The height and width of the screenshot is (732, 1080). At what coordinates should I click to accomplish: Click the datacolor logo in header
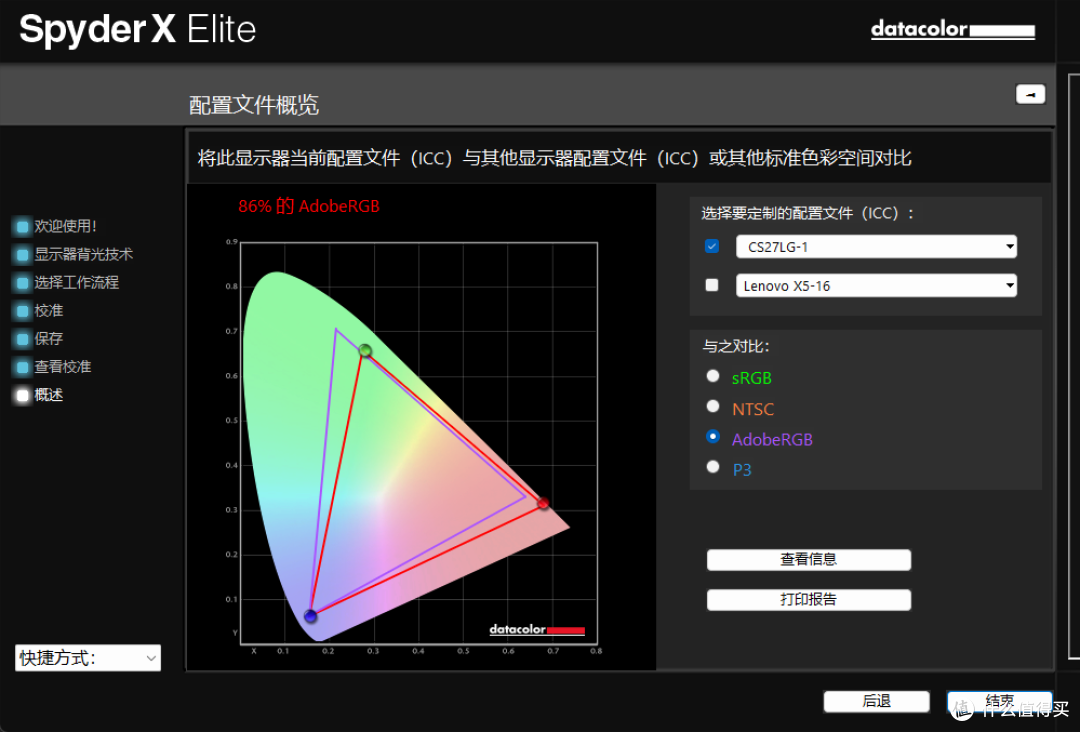click(x=953, y=29)
